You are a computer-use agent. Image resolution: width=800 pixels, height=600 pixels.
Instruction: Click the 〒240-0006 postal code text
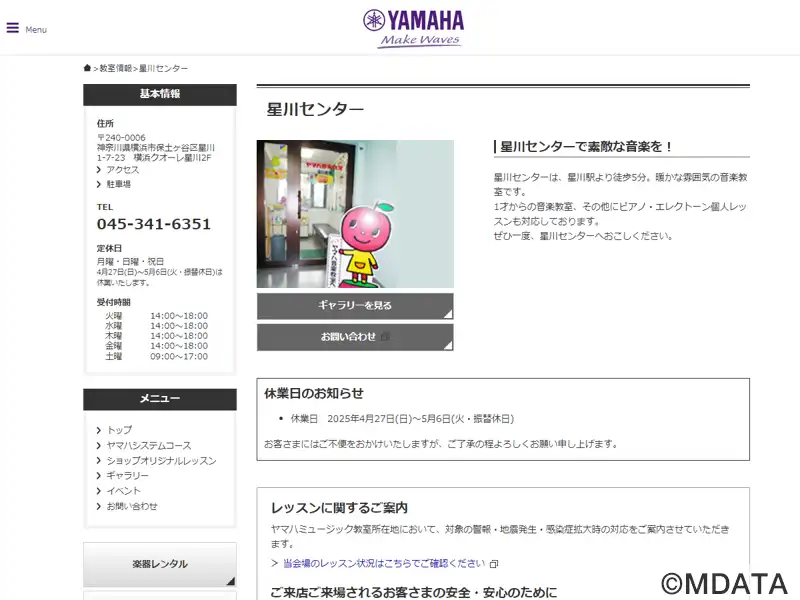click(121, 138)
